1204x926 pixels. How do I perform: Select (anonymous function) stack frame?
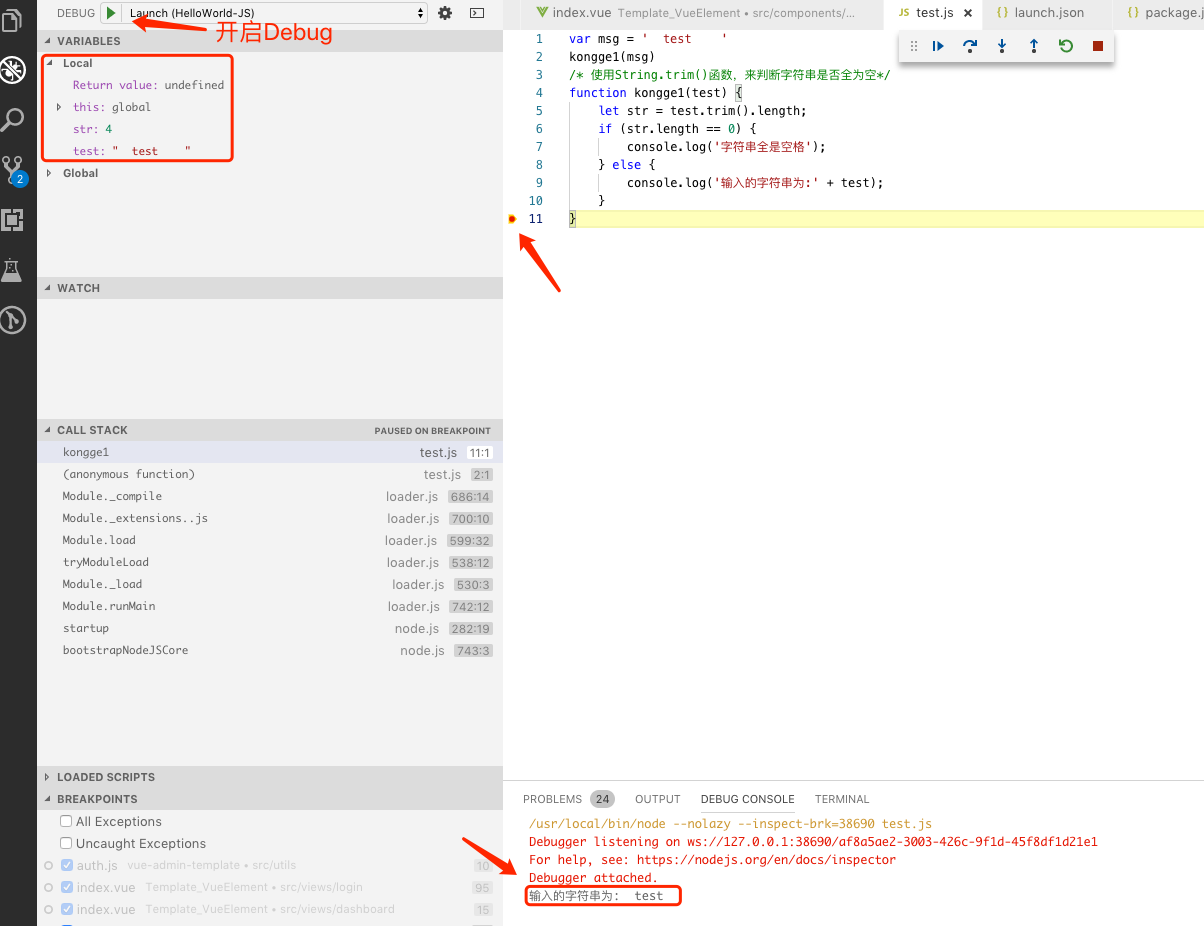click(269, 474)
